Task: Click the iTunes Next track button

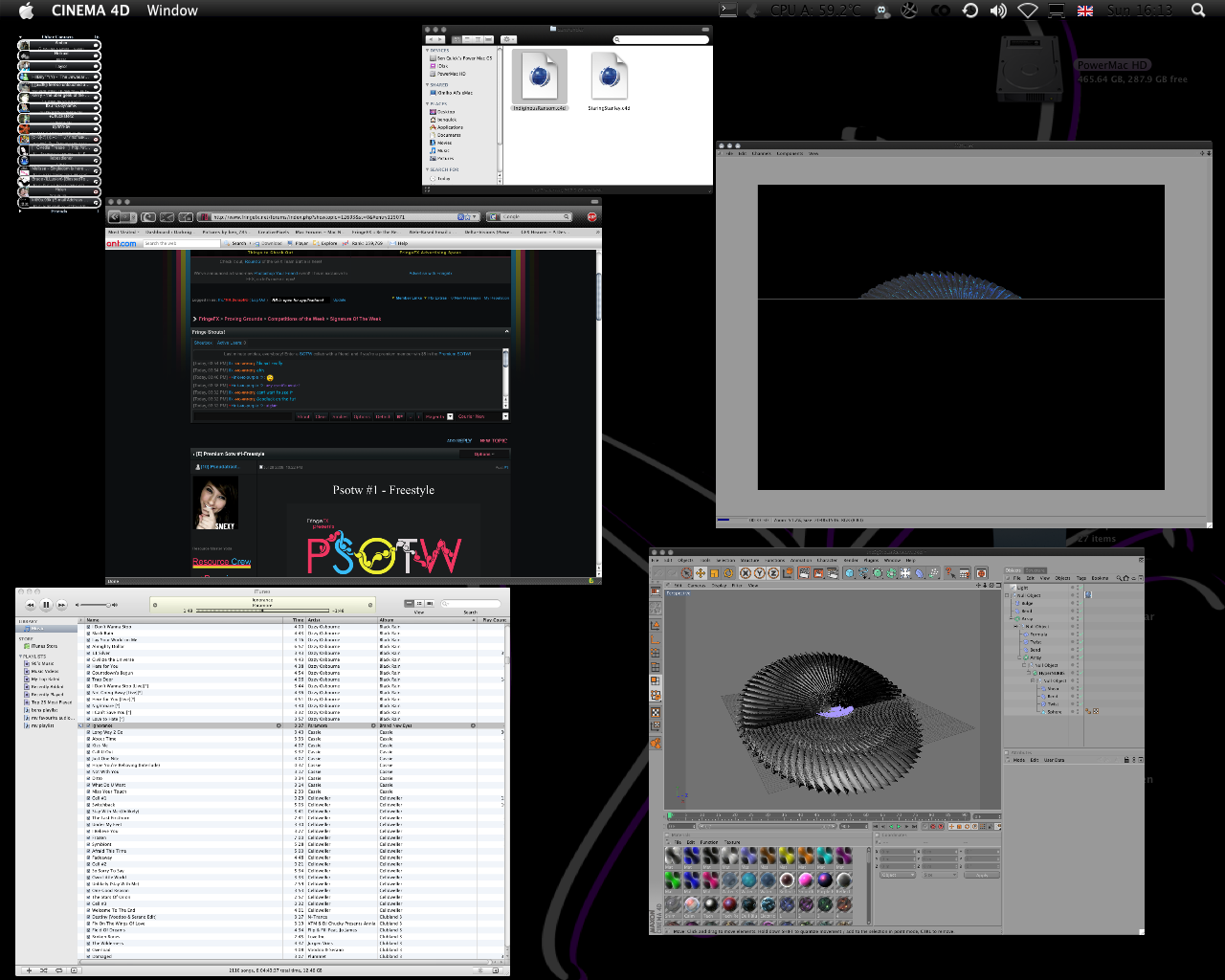Action: 61,605
